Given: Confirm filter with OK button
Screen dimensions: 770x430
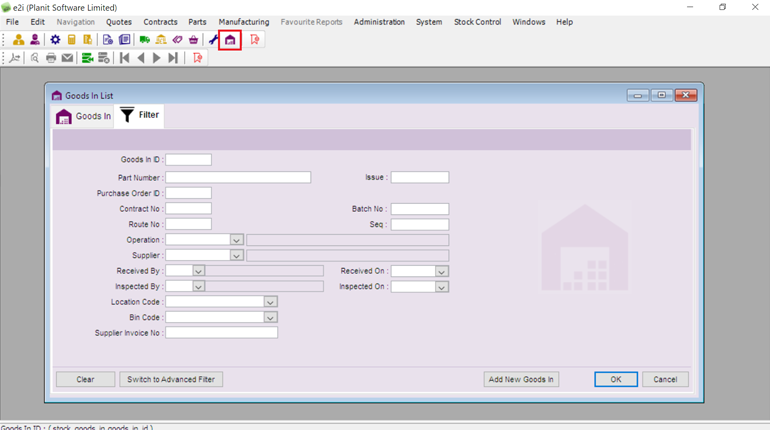Looking at the screenshot, I should (616, 379).
